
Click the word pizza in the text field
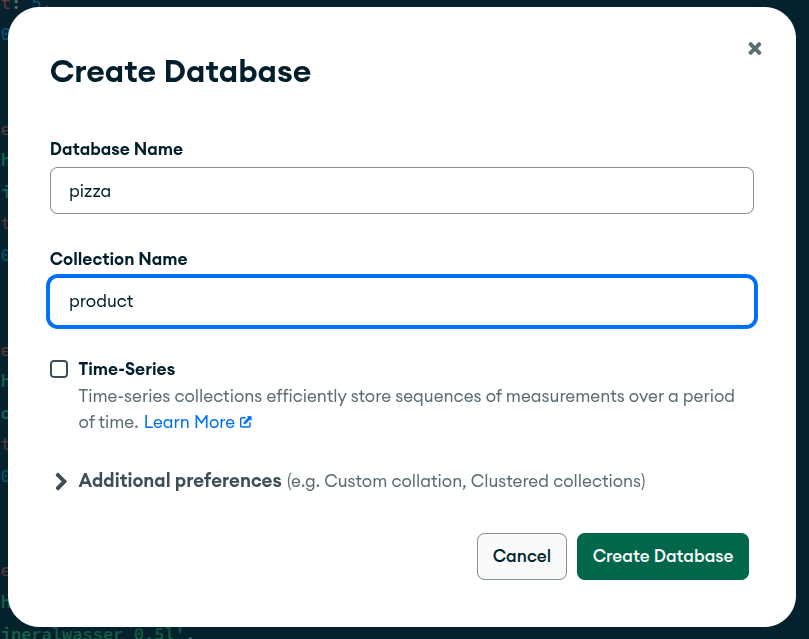point(90,191)
